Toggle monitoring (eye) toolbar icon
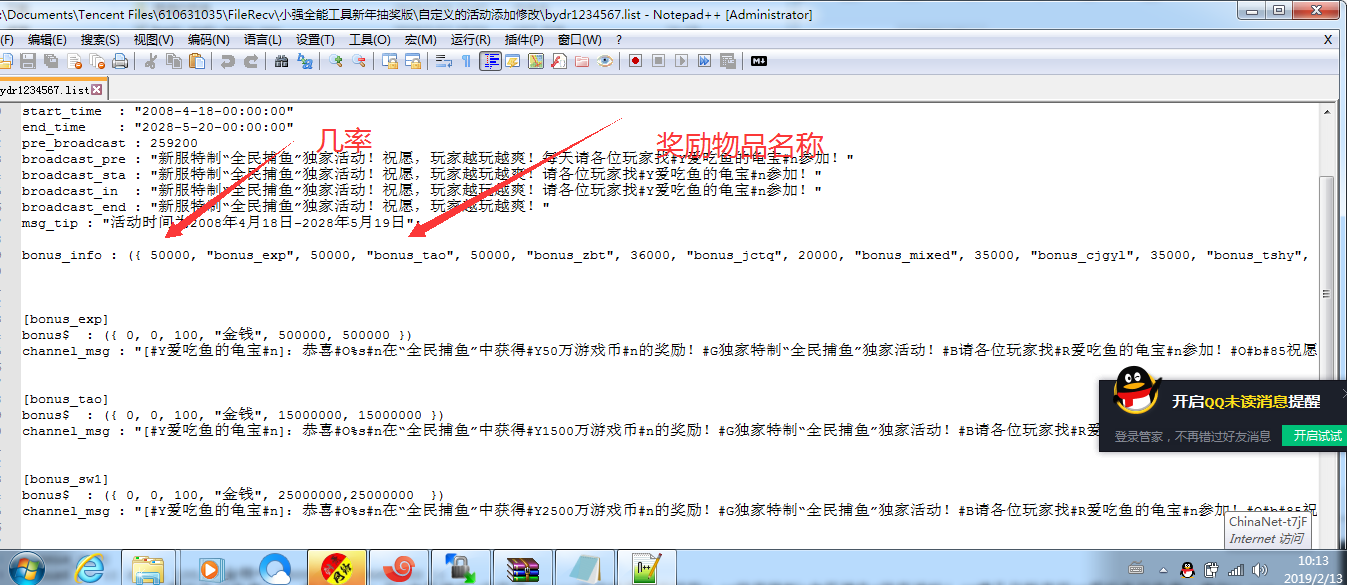The height and width of the screenshot is (585, 1347). click(605, 61)
